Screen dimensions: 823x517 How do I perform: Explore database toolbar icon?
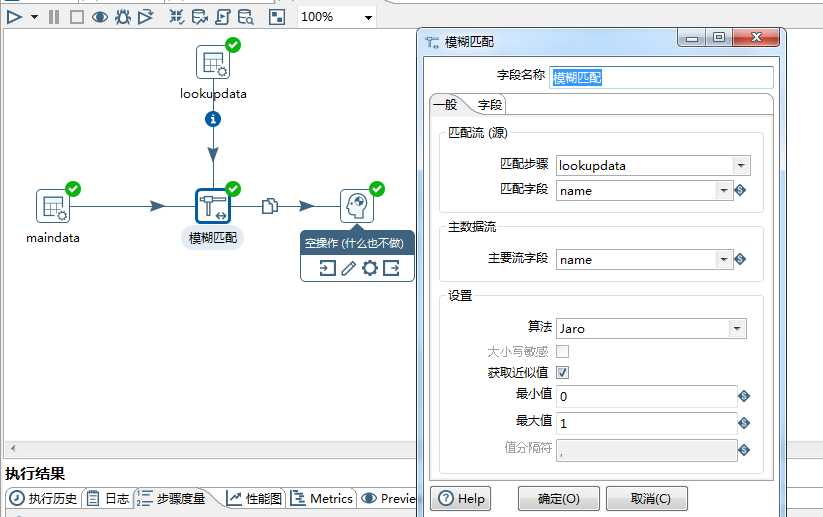(x=246, y=17)
